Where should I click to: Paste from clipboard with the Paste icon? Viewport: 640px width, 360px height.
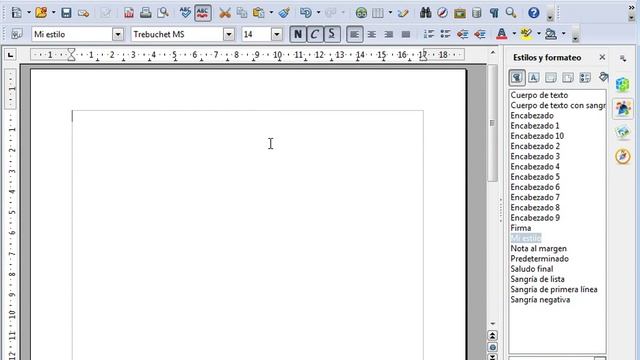(259, 13)
